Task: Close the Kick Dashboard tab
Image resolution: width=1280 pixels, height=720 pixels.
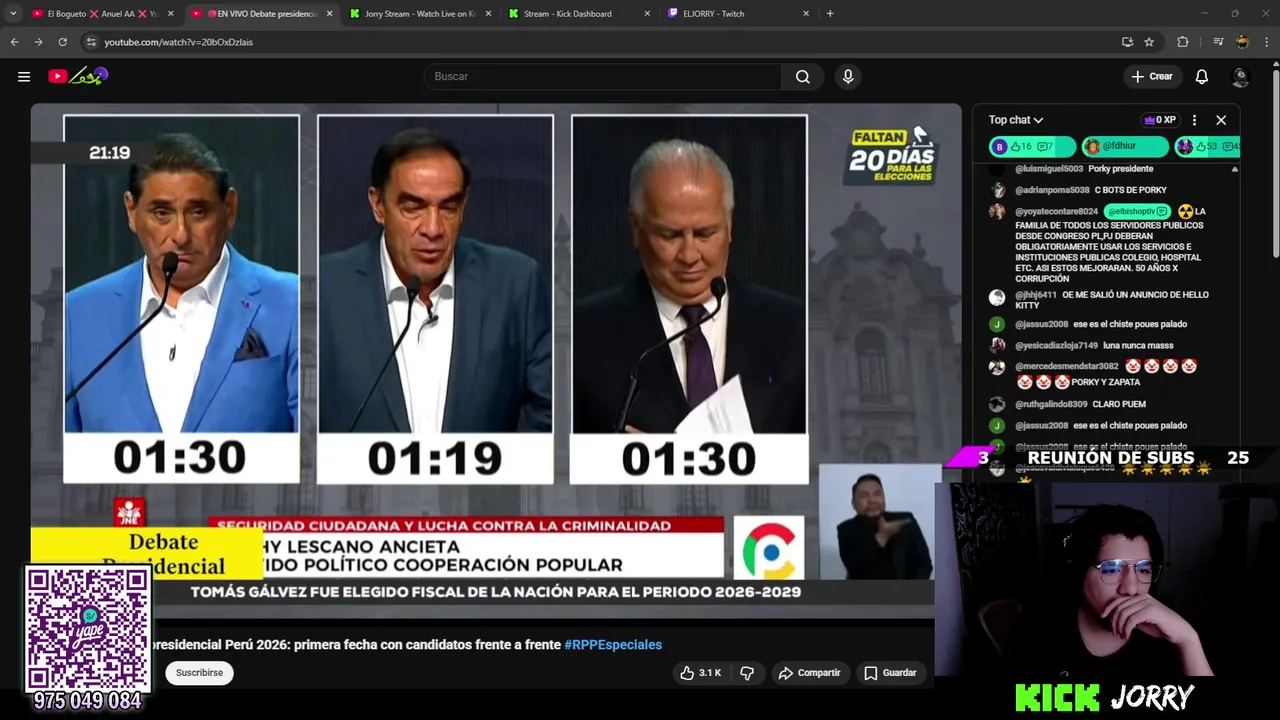Action: point(647,14)
